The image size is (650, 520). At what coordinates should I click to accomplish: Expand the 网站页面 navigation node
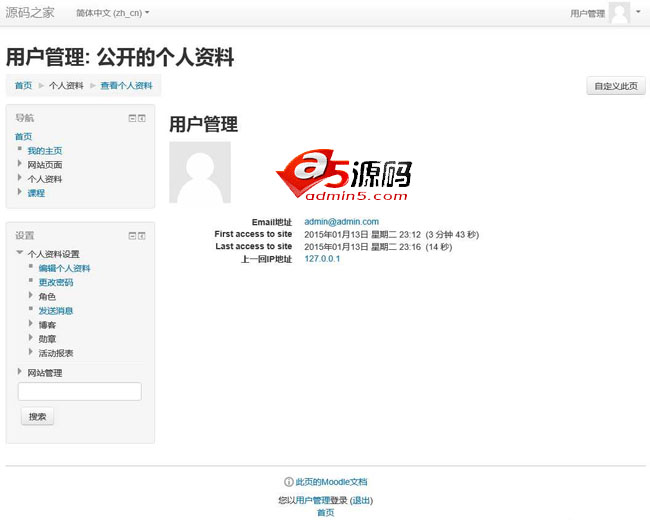(x=19, y=164)
